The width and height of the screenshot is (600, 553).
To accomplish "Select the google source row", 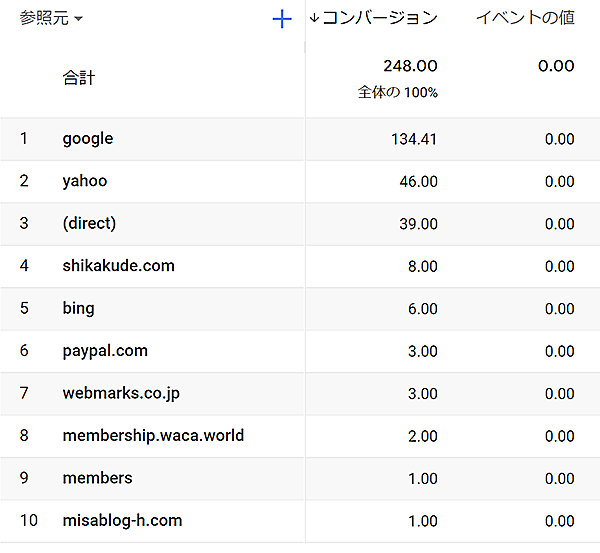I will point(88,139).
